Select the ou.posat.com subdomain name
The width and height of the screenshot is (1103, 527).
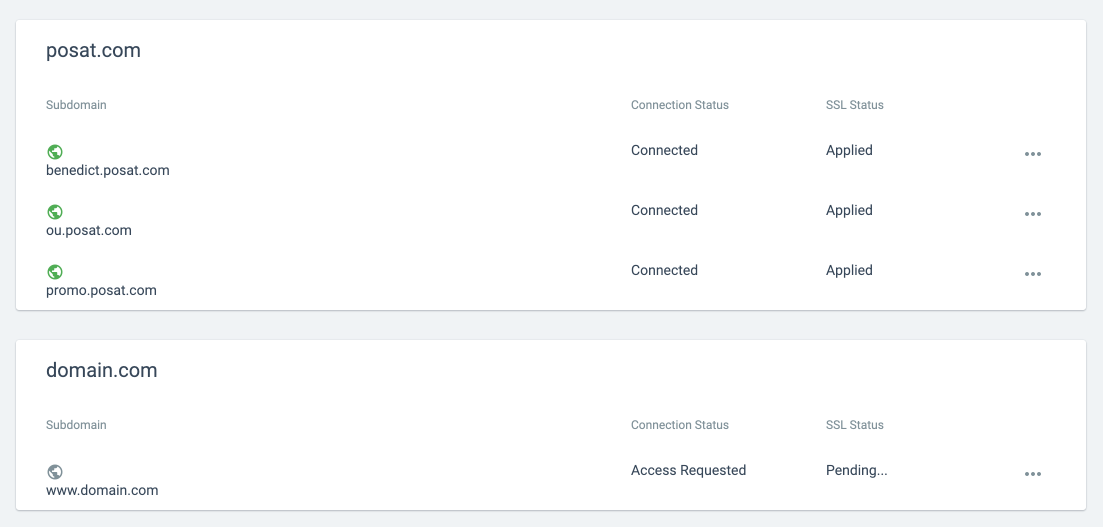click(89, 230)
